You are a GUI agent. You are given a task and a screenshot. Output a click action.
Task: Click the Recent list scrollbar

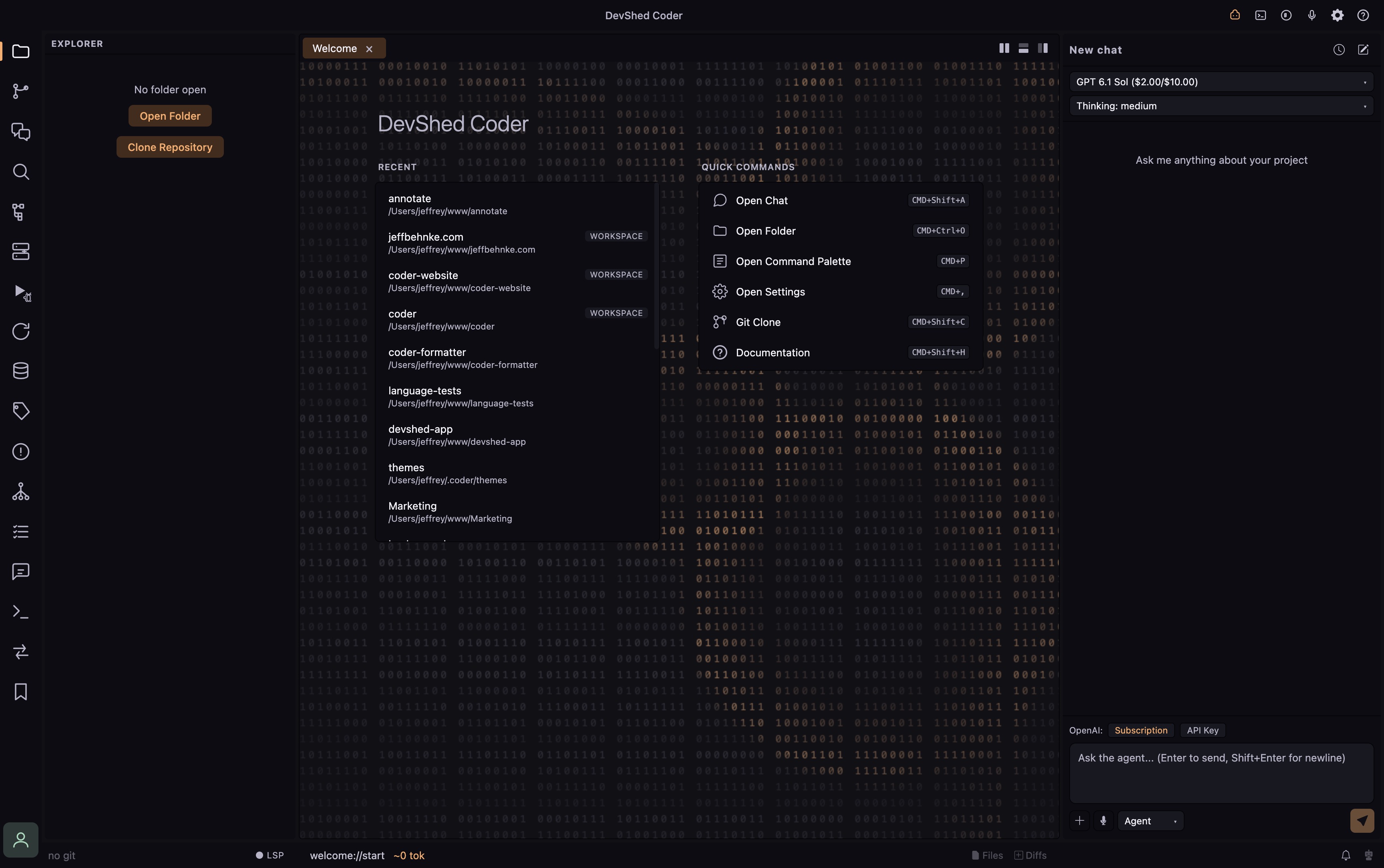(x=657, y=266)
